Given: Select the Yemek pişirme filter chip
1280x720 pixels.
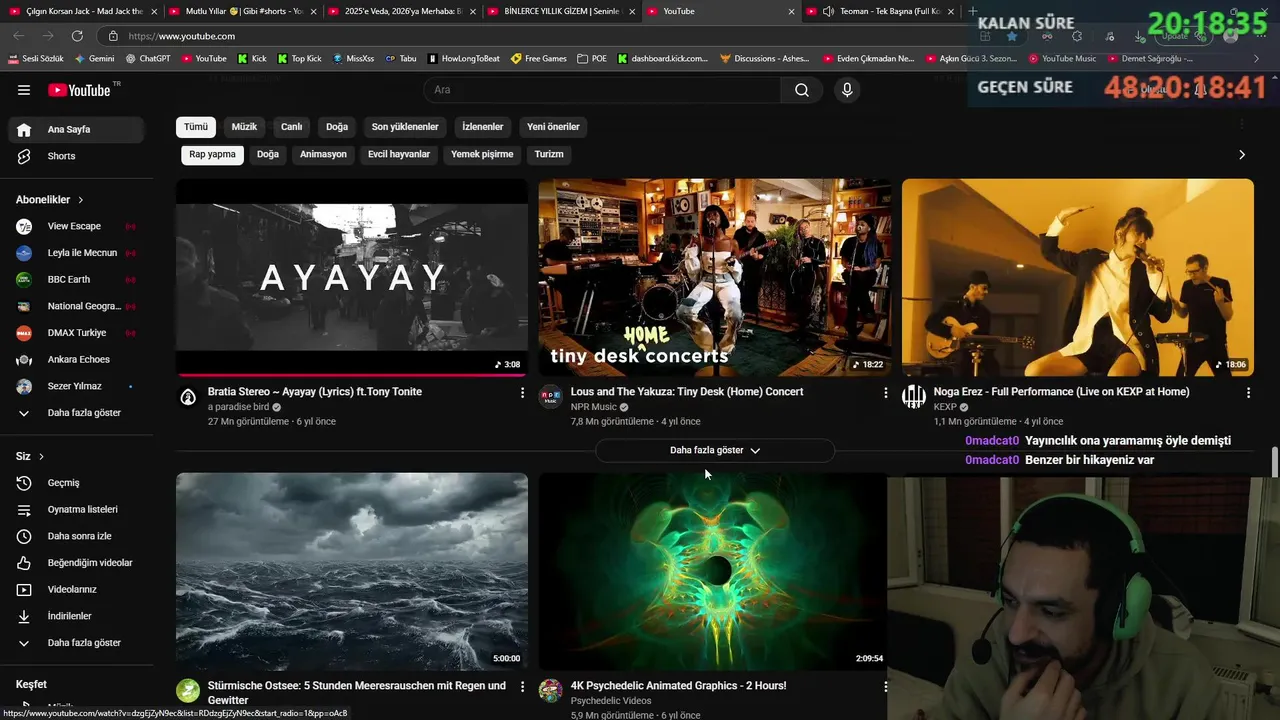Looking at the screenshot, I should [x=482, y=155].
